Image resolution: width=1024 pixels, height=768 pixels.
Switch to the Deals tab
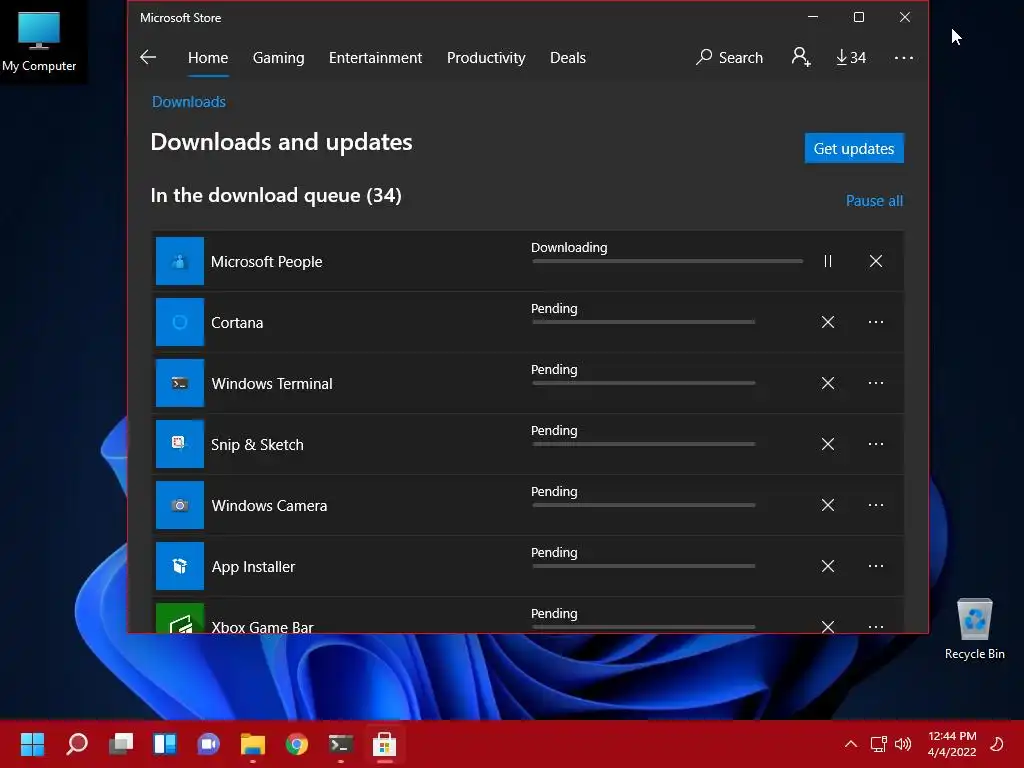tap(568, 57)
